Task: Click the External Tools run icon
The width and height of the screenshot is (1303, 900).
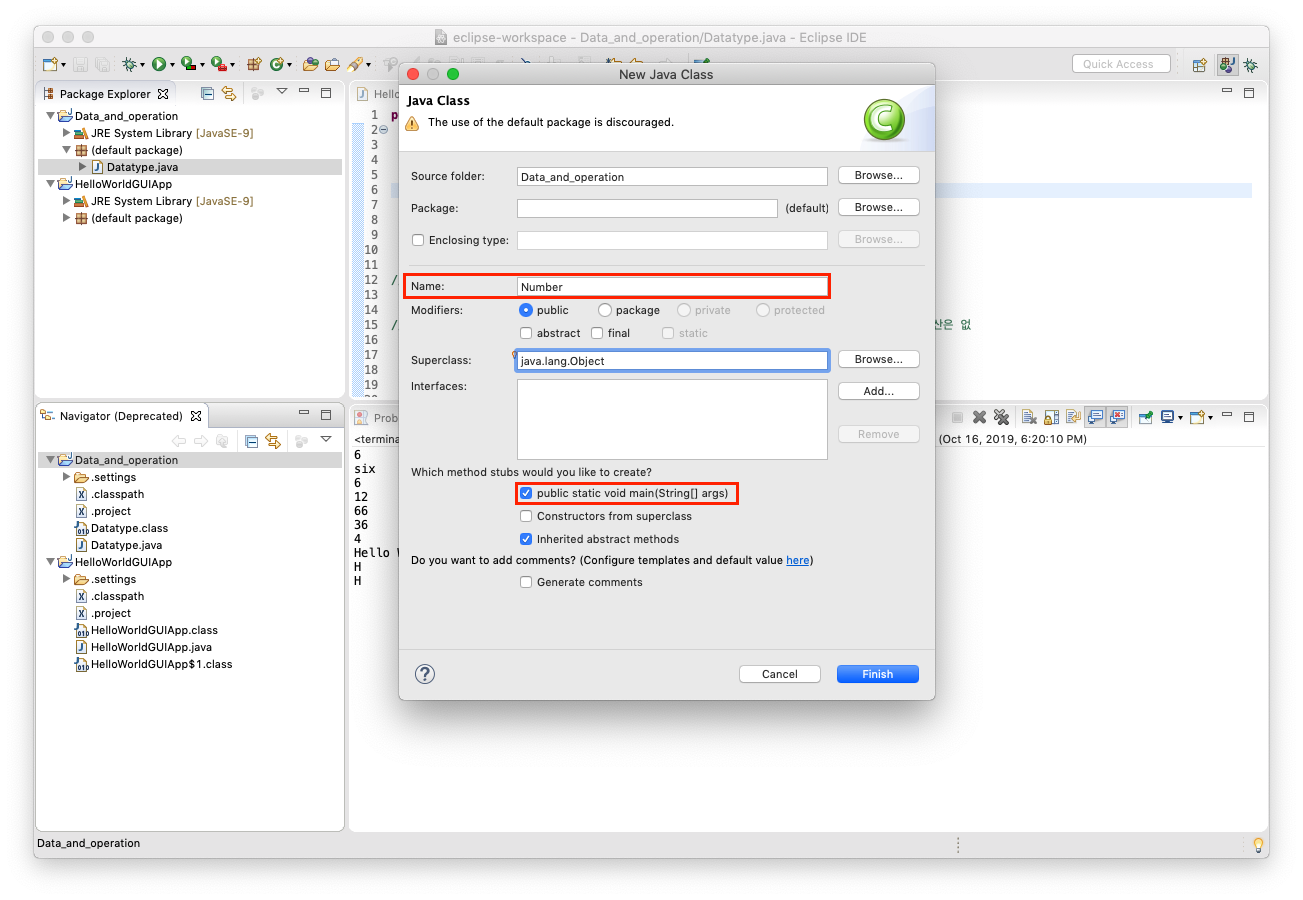Action: [x=218, y=63]
